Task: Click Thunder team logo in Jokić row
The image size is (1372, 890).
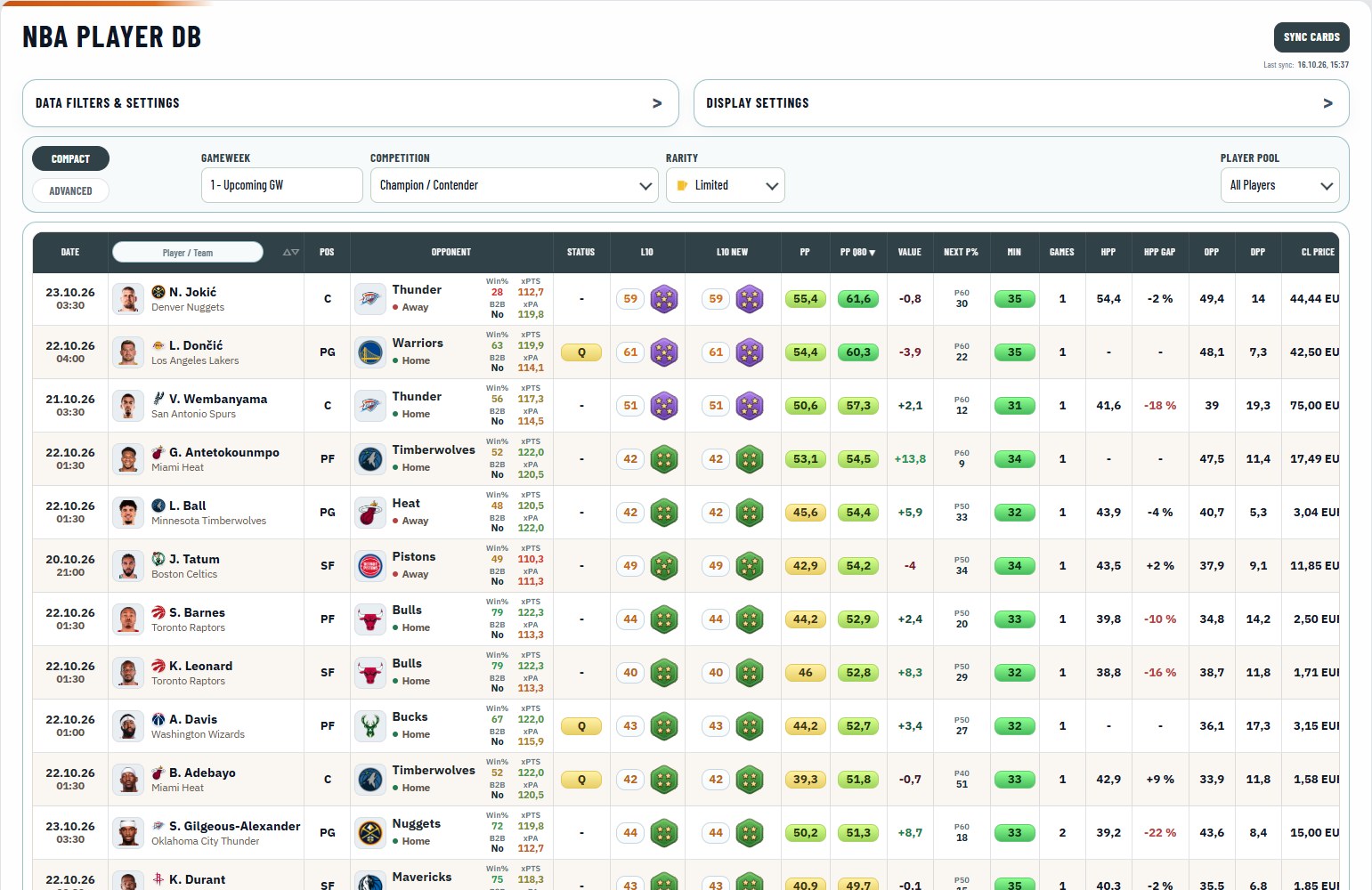Action: (x=369, y=299)
